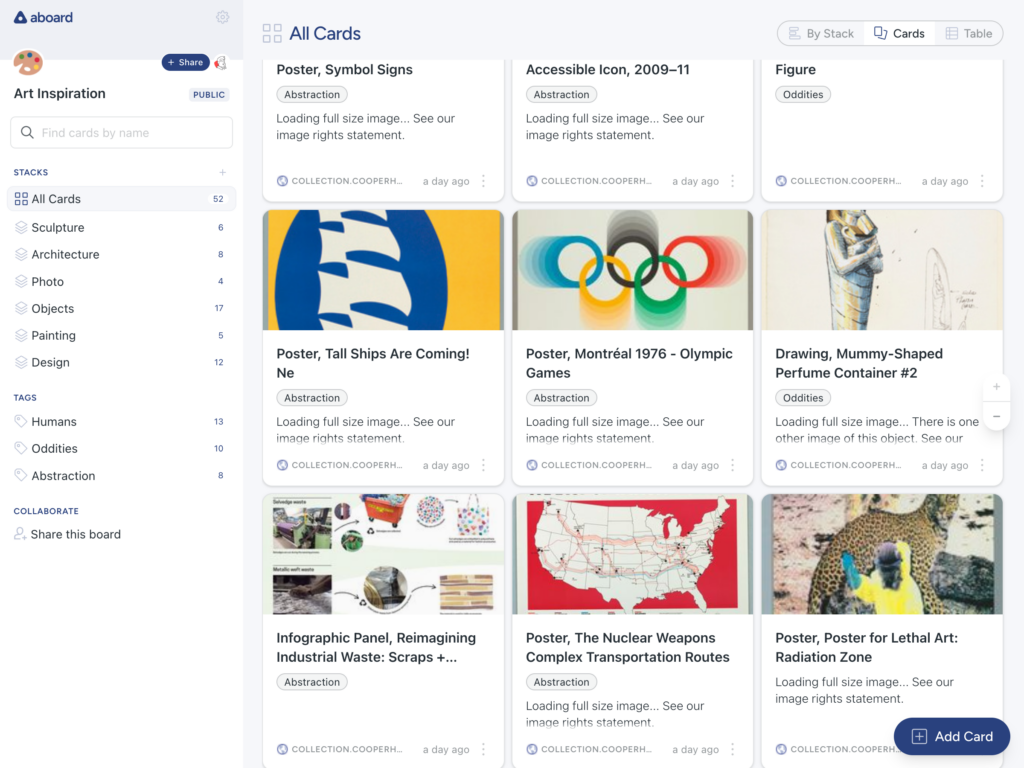The image size is (1024, 768).
Task: Open 'Accessible Icon, 2009–11' card title
Action: pos(607,69)
